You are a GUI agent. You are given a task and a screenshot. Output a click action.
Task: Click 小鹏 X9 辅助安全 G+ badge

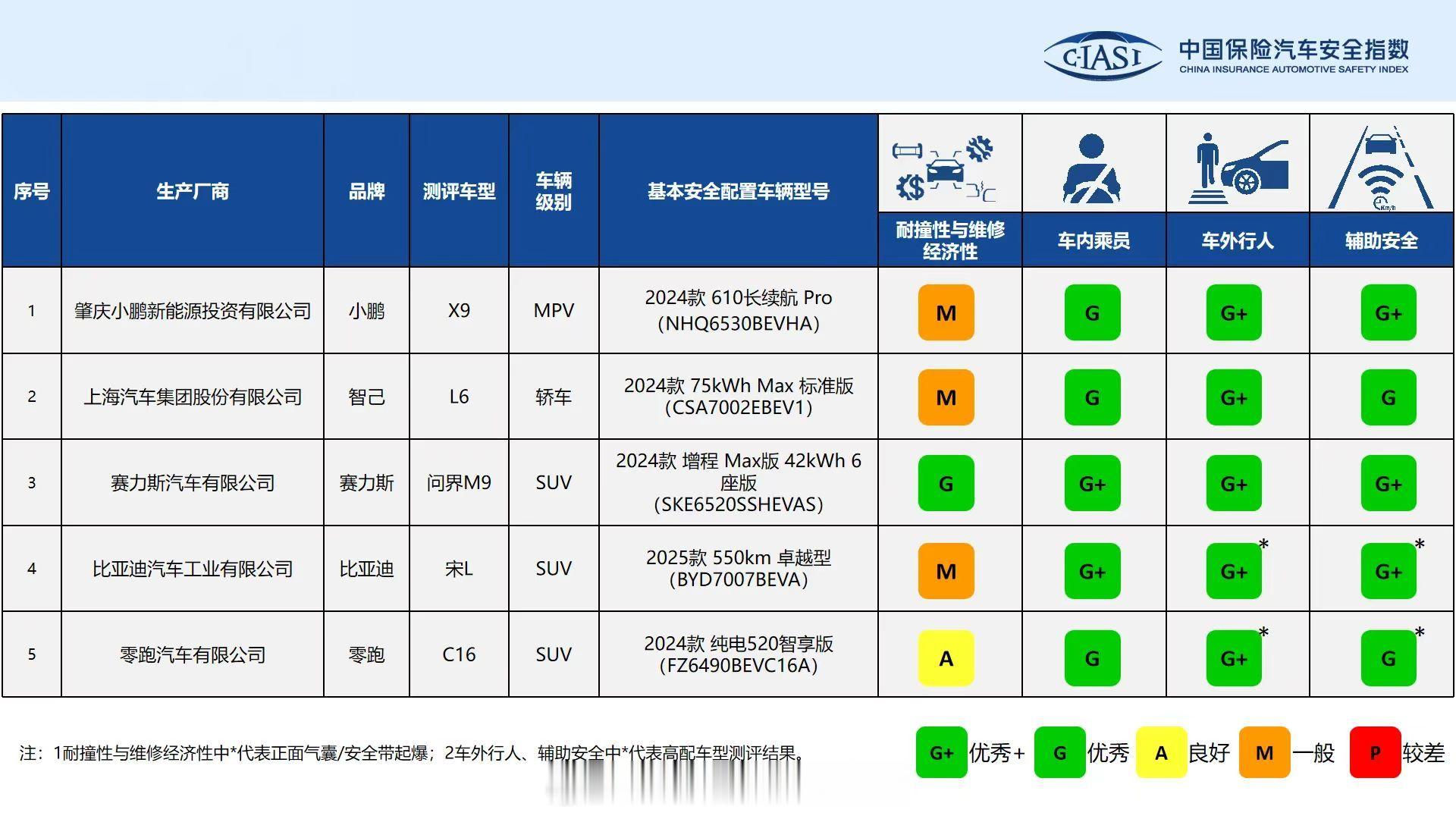(x=1389, y=312)
